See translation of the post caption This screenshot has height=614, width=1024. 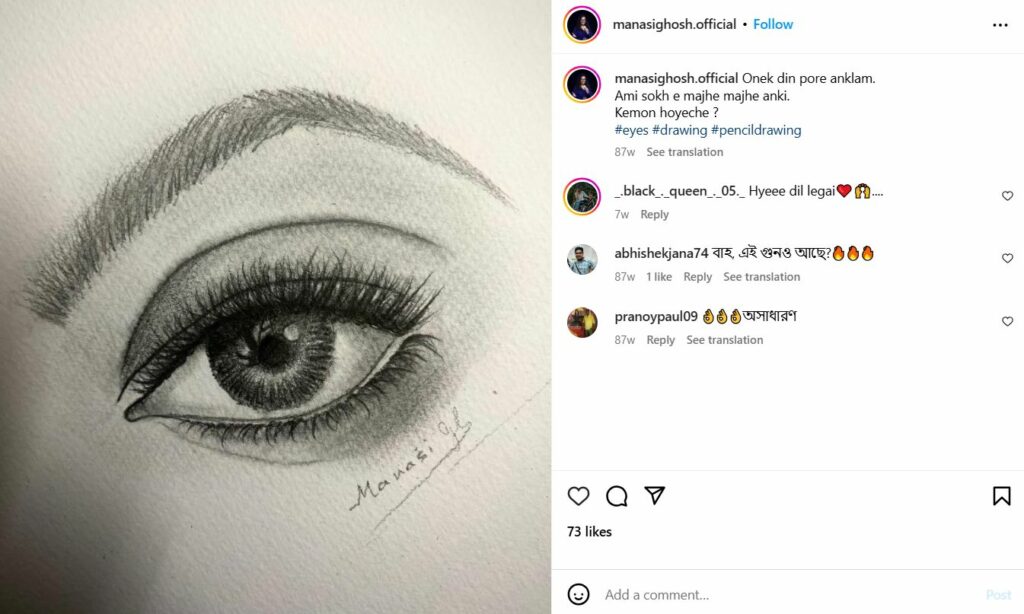[684, 152]
